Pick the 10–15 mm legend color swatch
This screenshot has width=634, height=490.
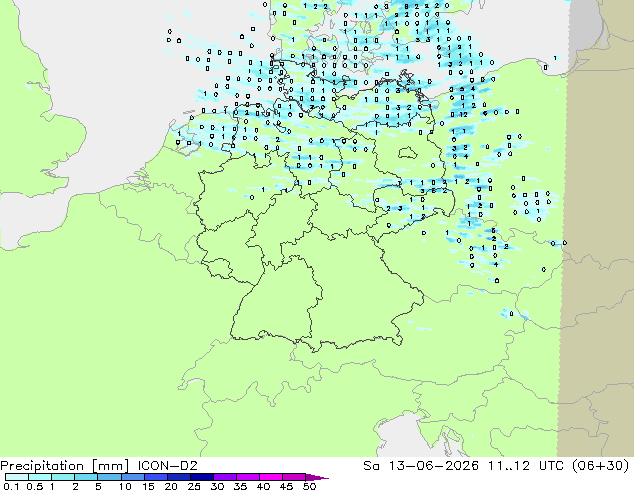132,477
